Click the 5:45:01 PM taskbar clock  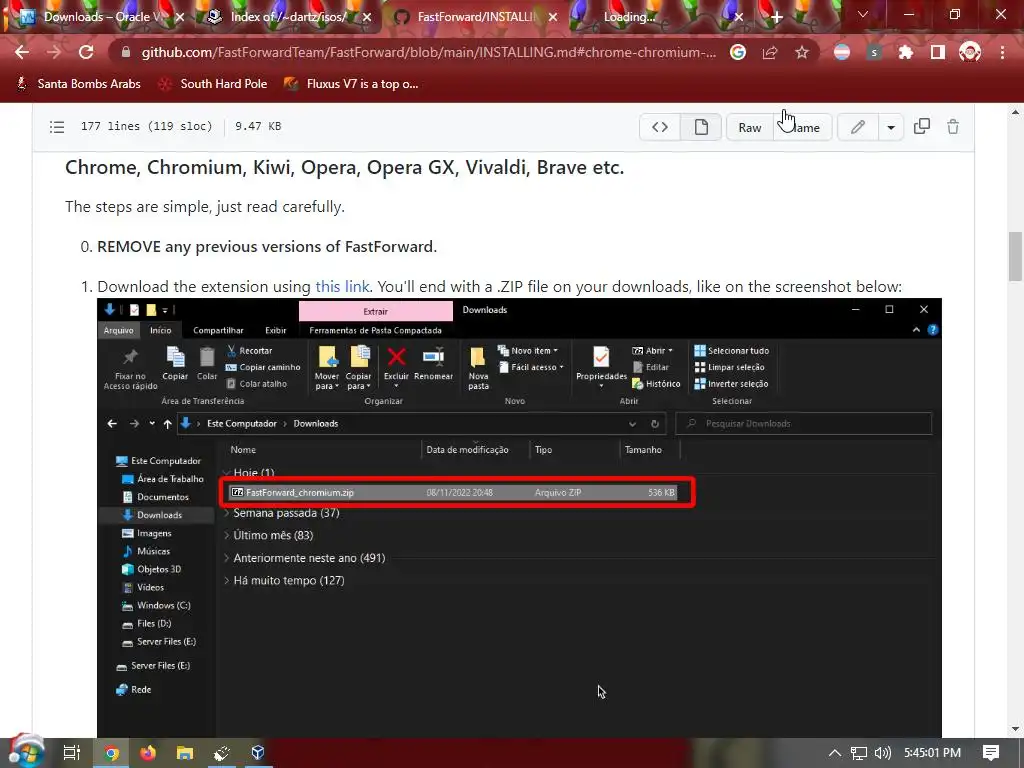933,753
